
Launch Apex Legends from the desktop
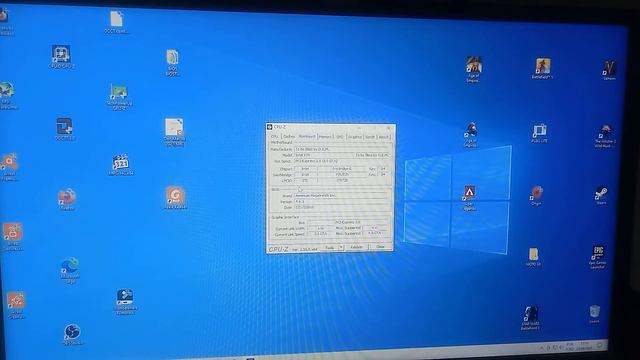469,198
